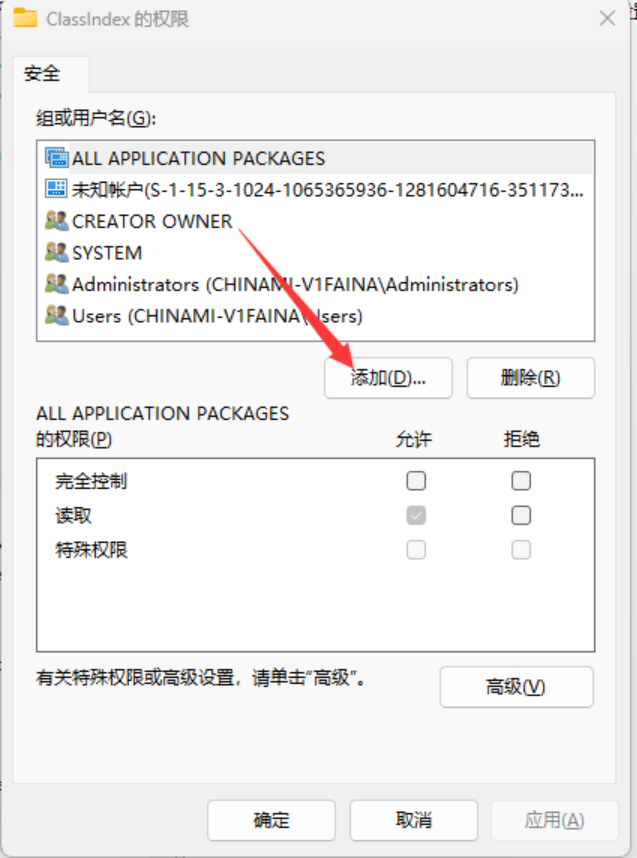This screenshot has width=637, height=858.
Task: Open advanced settings with 高级(V)
Action: (x=516, y=687)
